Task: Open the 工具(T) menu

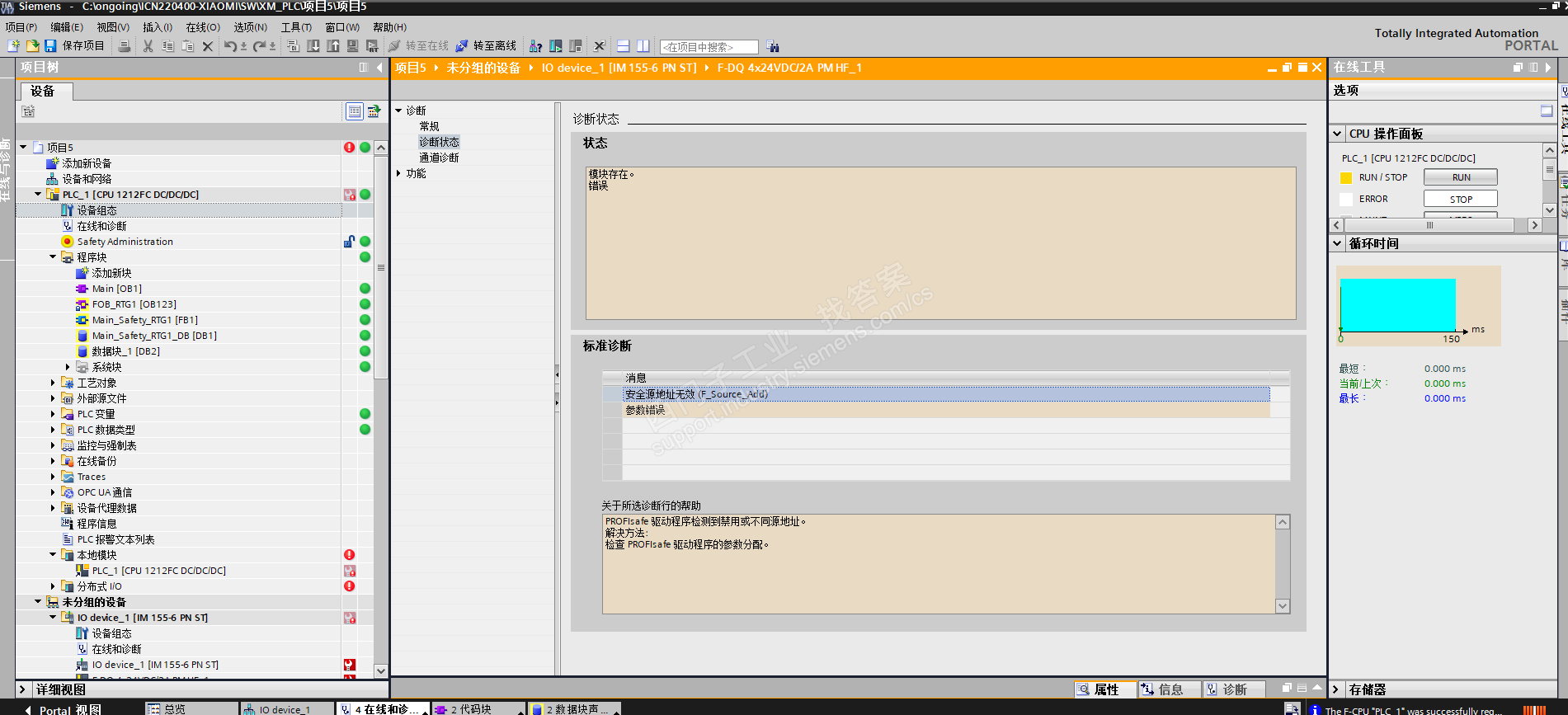Action: point(296,27)
